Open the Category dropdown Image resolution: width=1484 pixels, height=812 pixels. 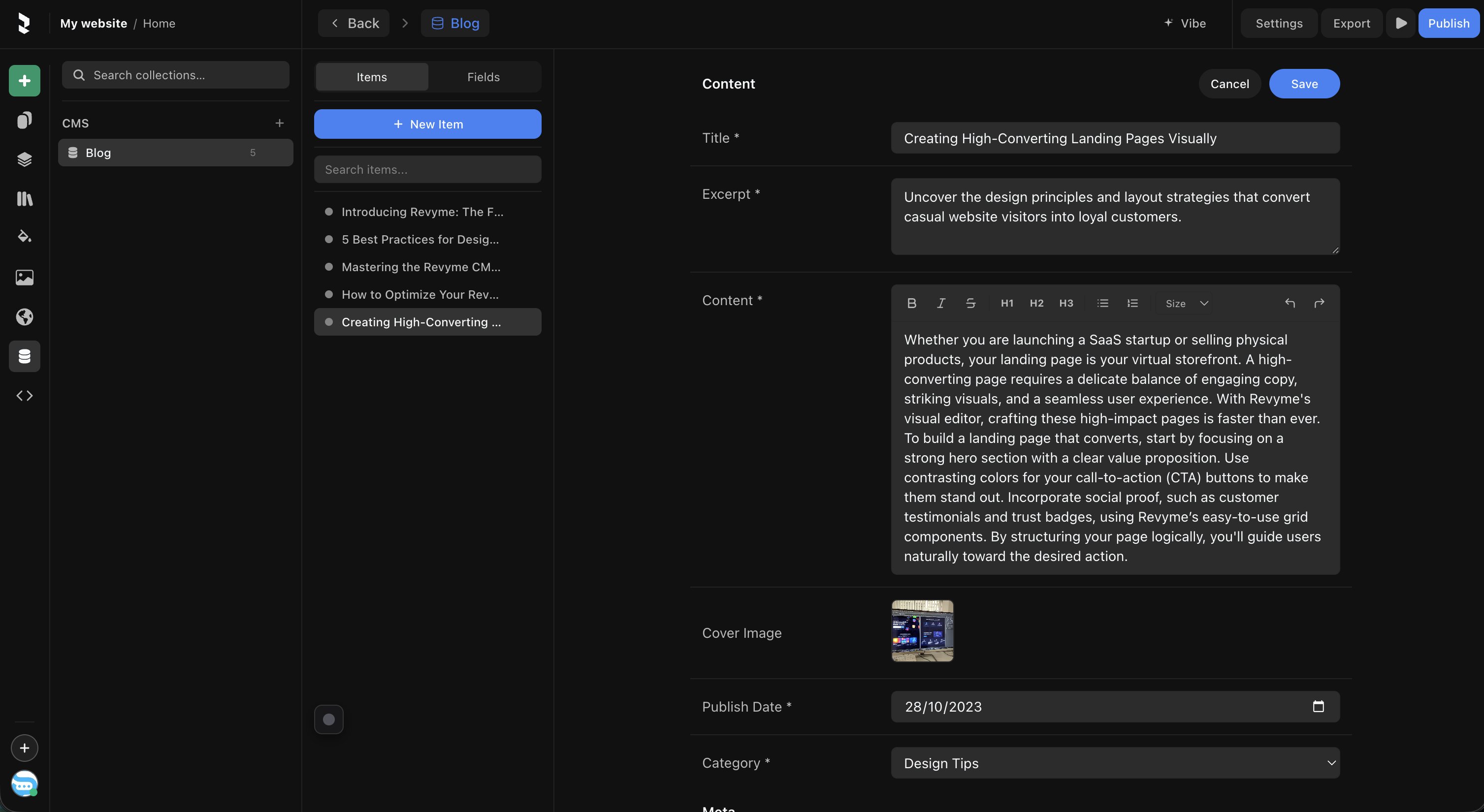1115,763
